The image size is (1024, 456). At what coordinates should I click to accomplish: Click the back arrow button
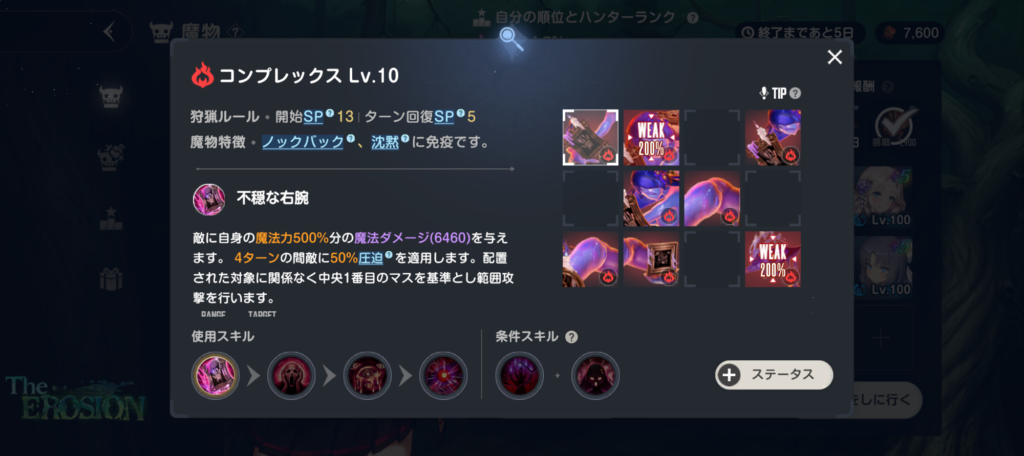tap(109, 31)
